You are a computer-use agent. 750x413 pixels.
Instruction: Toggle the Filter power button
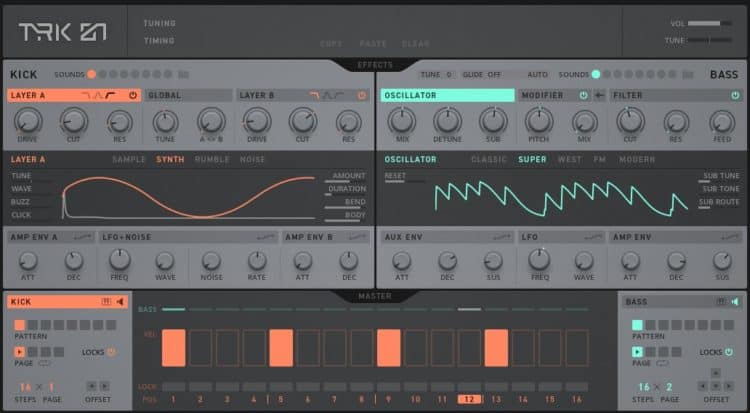click(735, 95)
